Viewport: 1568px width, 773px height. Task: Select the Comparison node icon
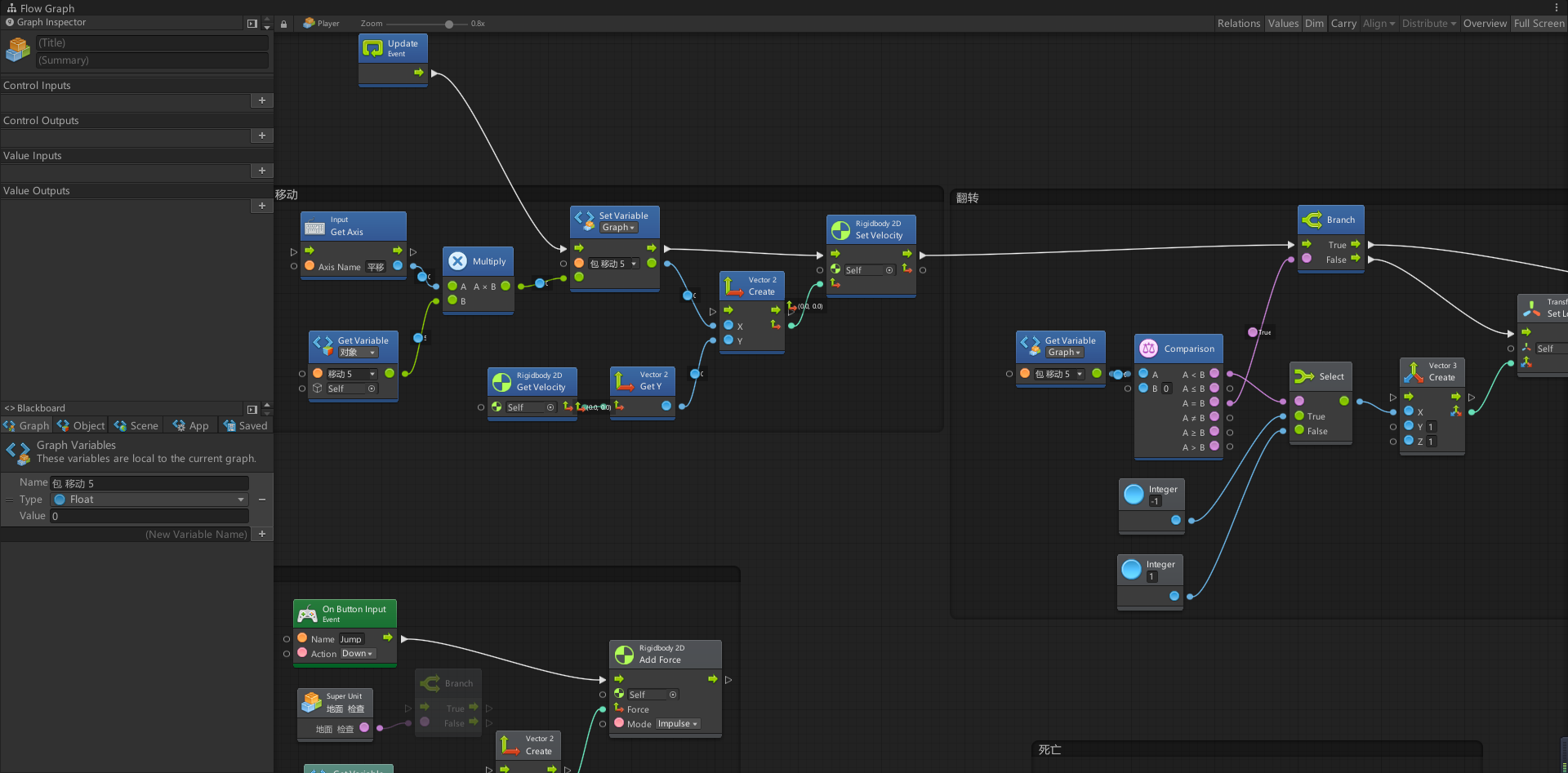point(1148,349)
